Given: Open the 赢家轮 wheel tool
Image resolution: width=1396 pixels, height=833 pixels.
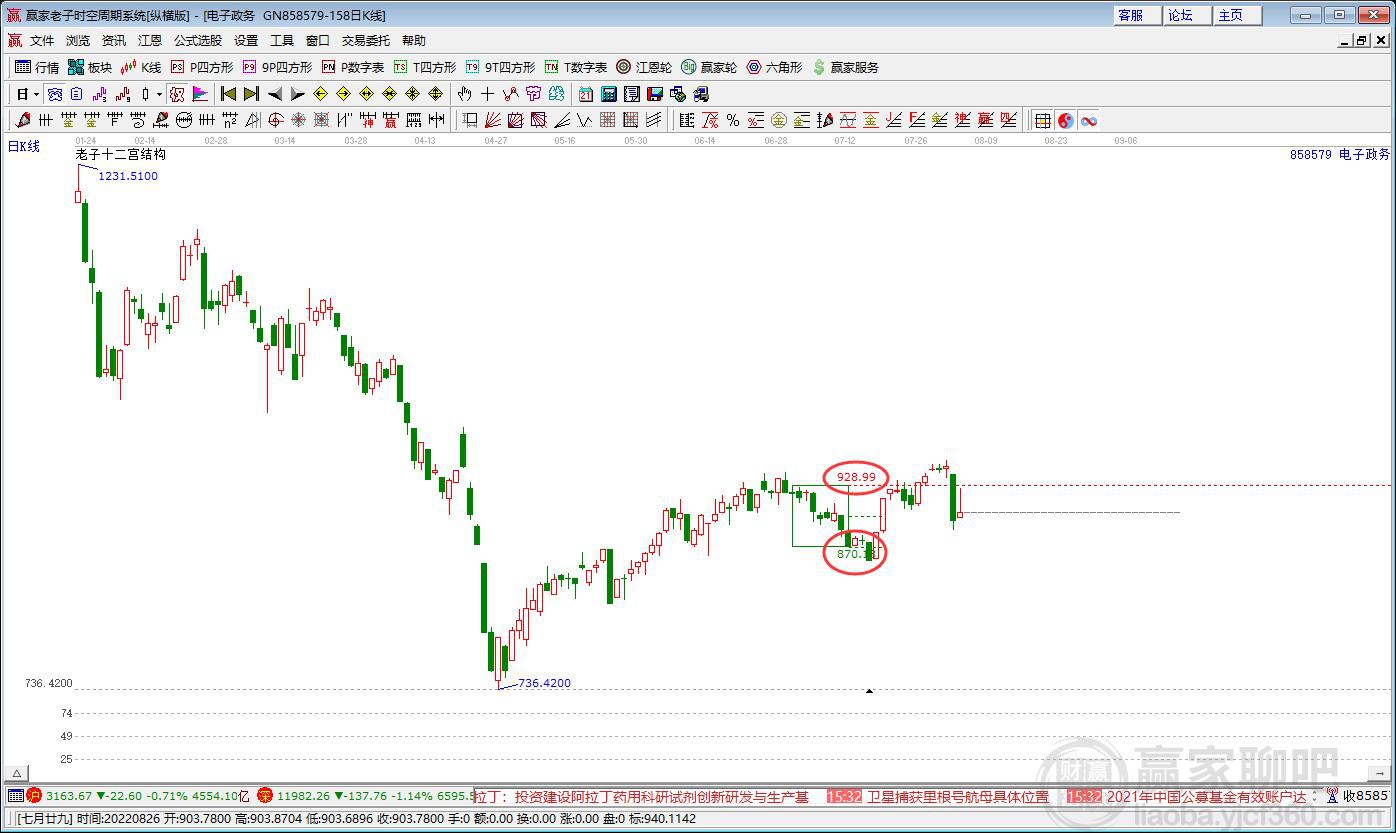Looking at the screenshot, I should tap(709, 67).
